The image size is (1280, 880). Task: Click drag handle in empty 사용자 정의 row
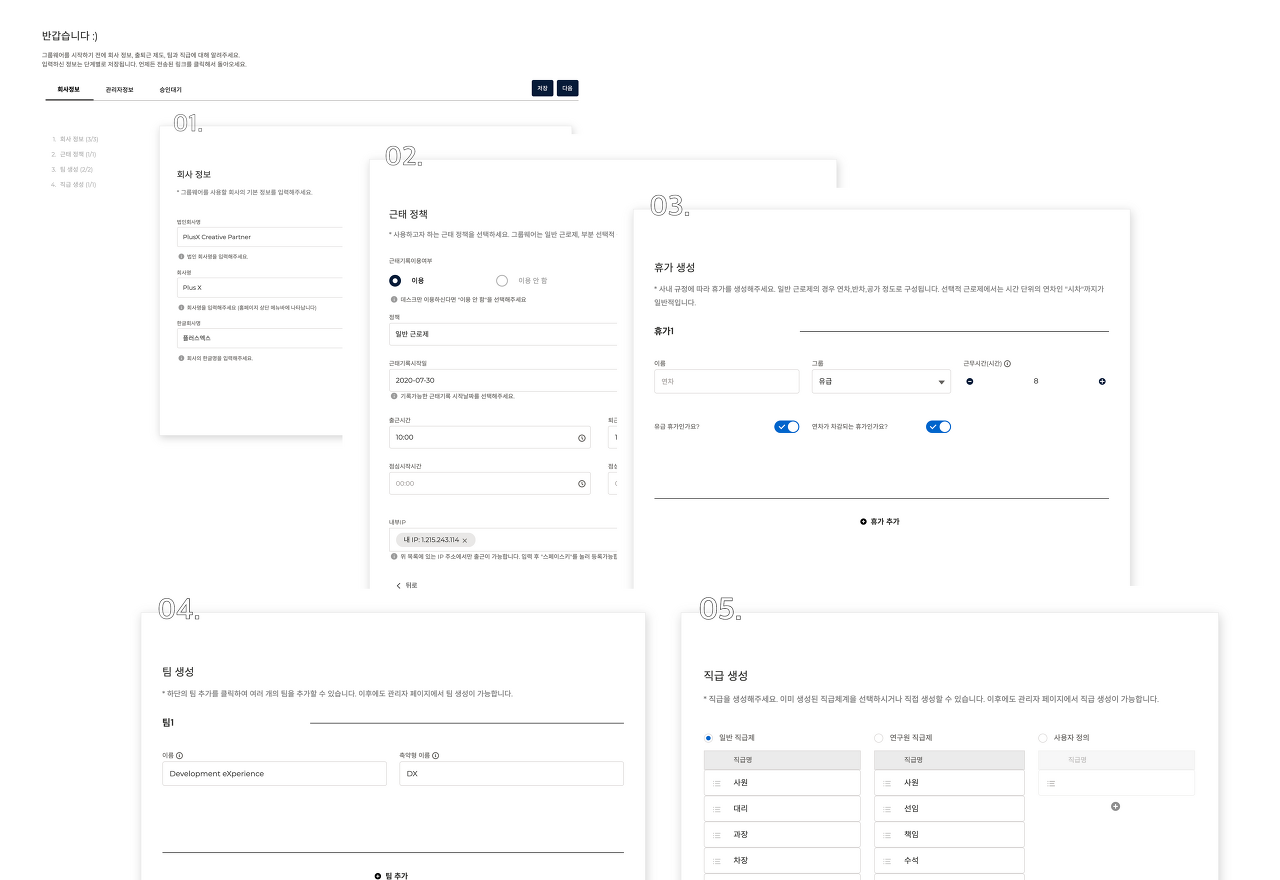[x=1051, y=783]
